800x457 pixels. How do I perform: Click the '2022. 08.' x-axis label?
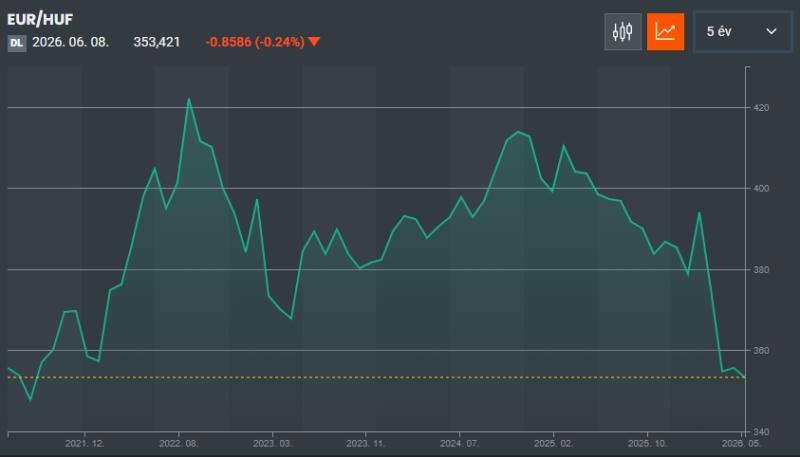tap(179, 443)
